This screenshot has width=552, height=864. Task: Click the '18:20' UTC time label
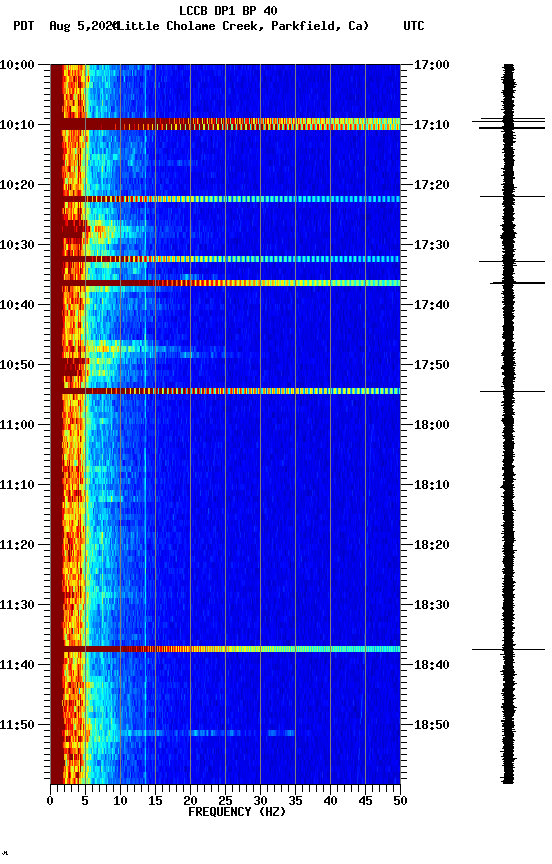431,545
